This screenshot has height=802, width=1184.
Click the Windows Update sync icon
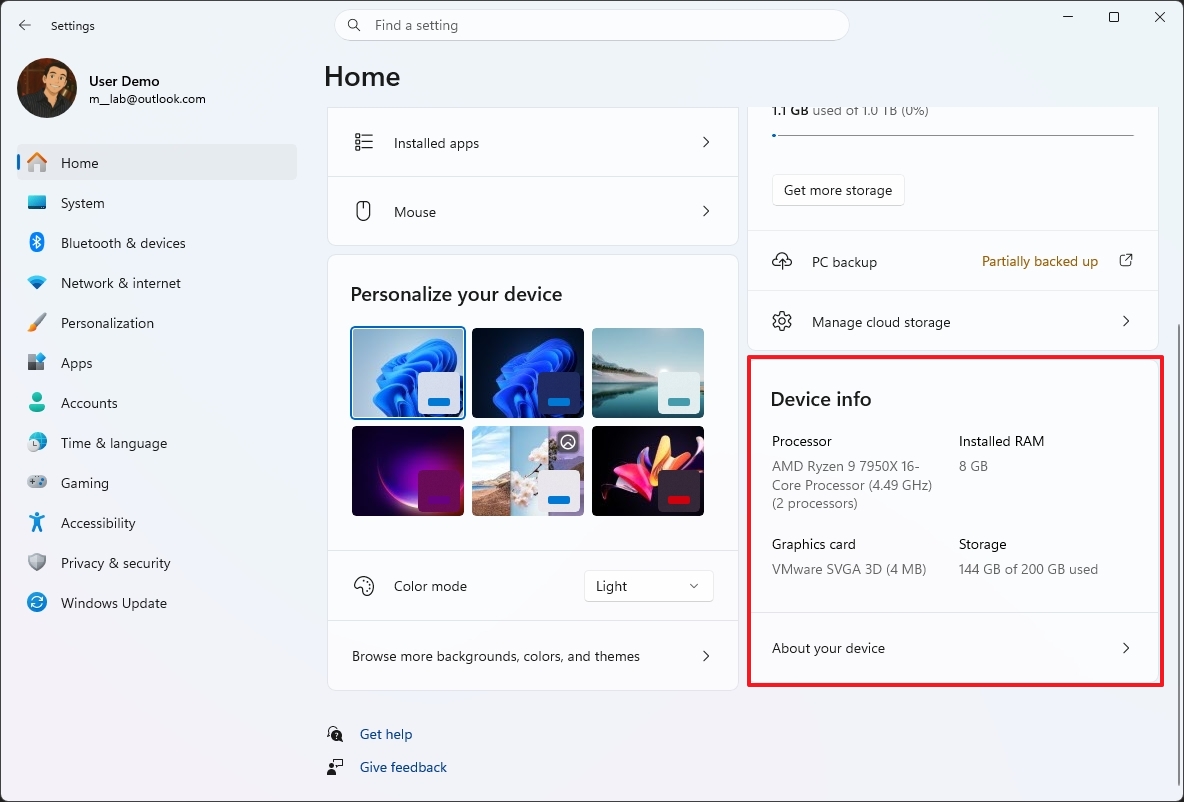point(37,603)
